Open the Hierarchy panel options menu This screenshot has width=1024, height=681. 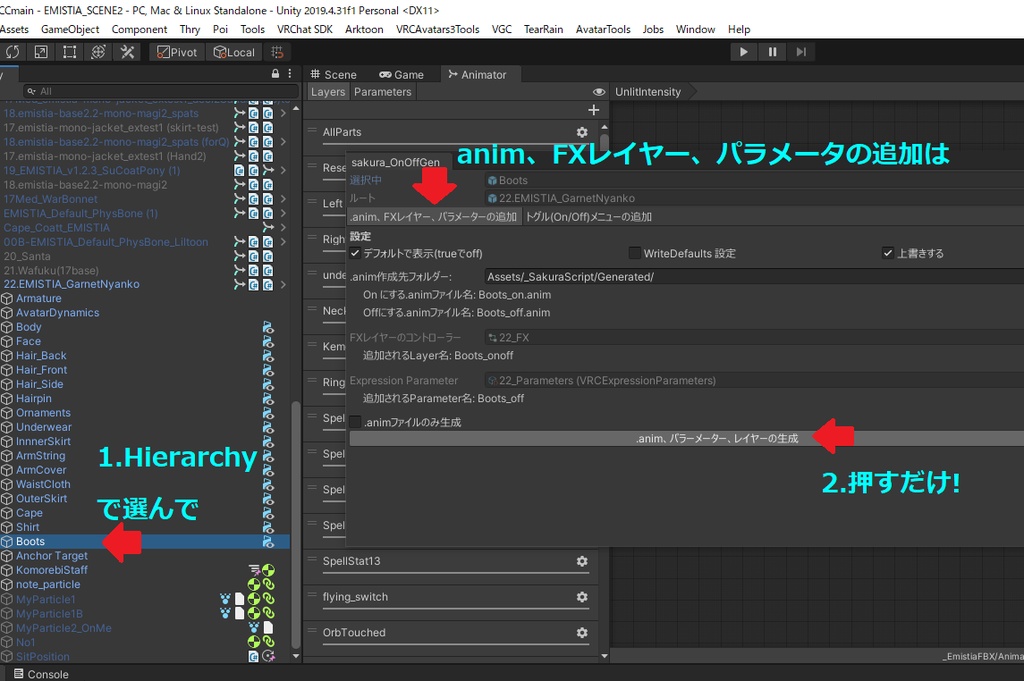coord(289,74)
